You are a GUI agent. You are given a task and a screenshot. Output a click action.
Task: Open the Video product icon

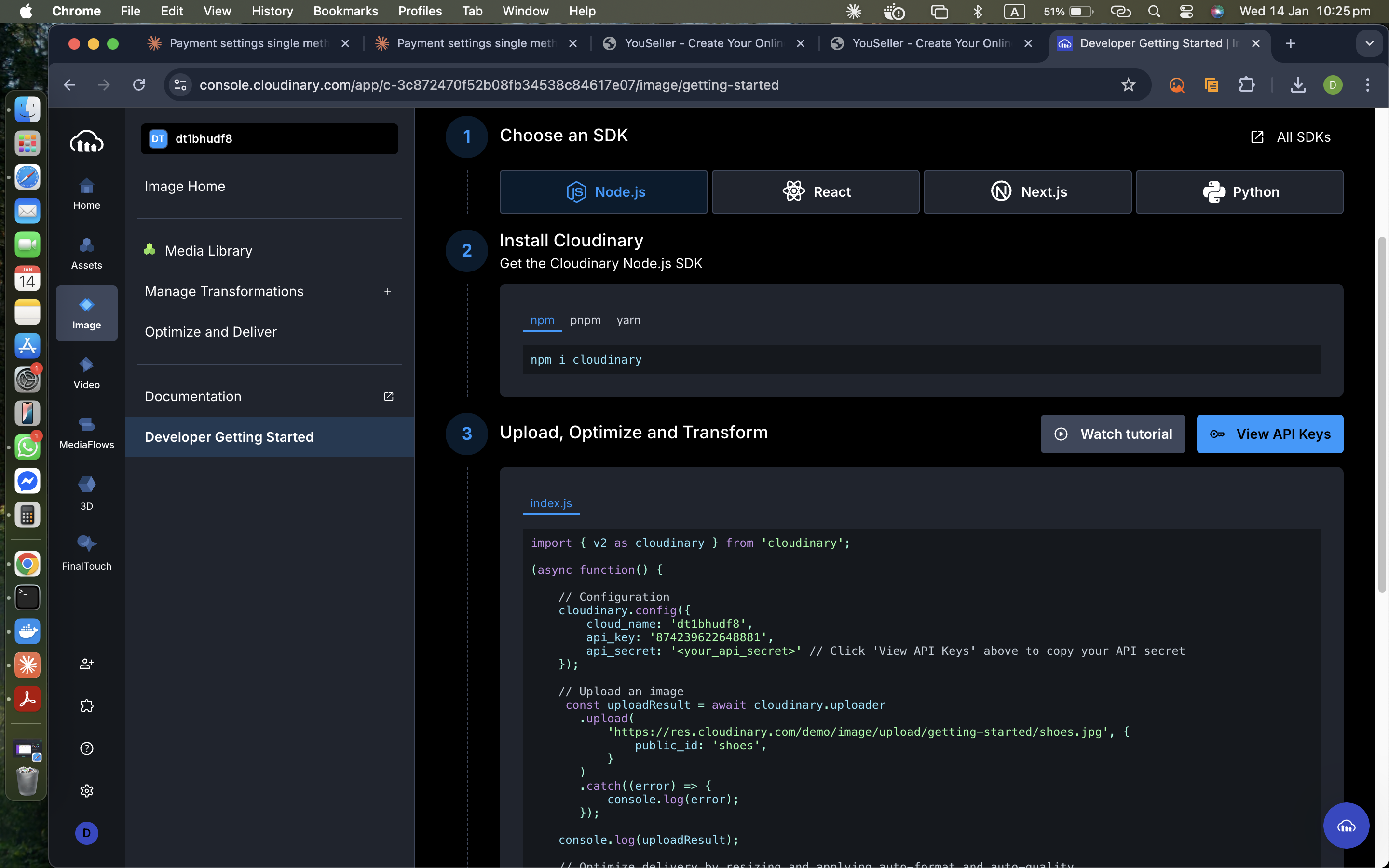coord(87,373)
